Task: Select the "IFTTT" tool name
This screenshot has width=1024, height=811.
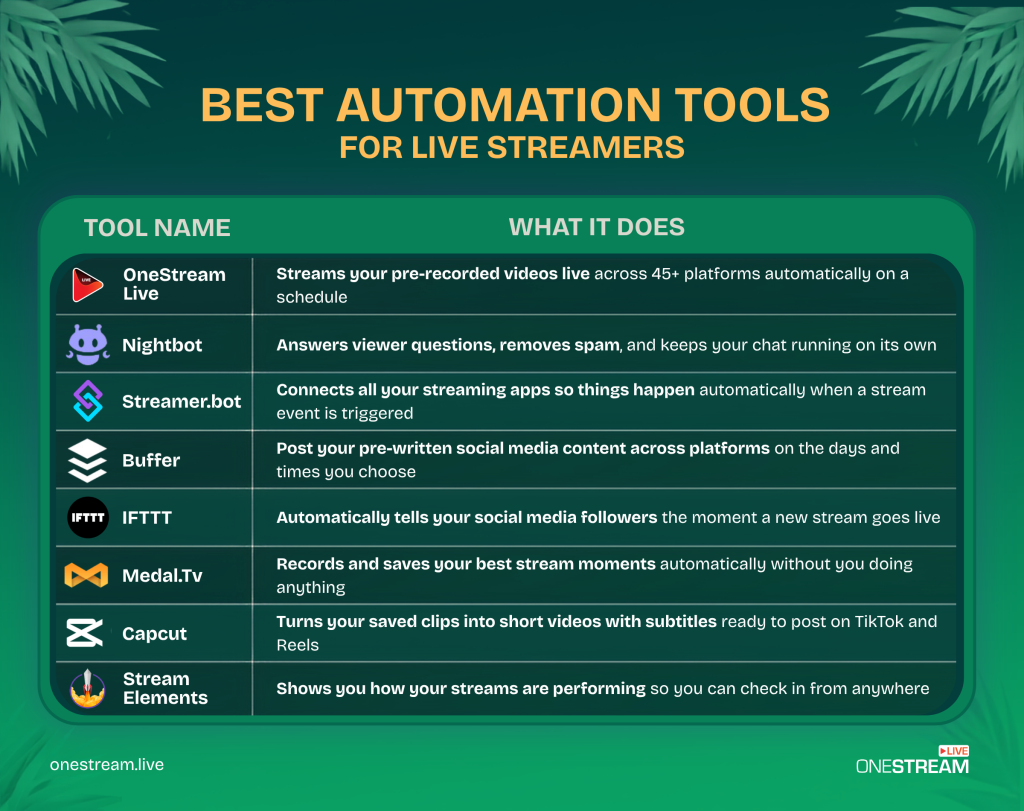Action: tap(147, 518)
